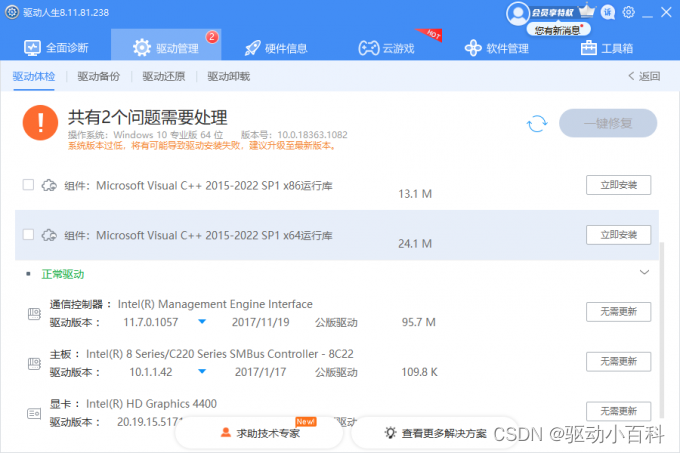Click the app logo gear icon in title bar
This screenshot has height=453, width=680.
(x=12, y=12)
